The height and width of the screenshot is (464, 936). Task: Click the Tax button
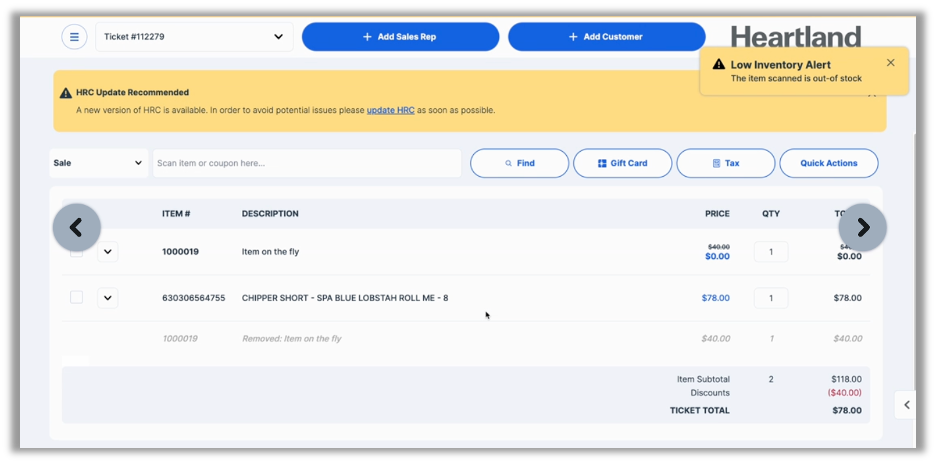tap(725, 163)
